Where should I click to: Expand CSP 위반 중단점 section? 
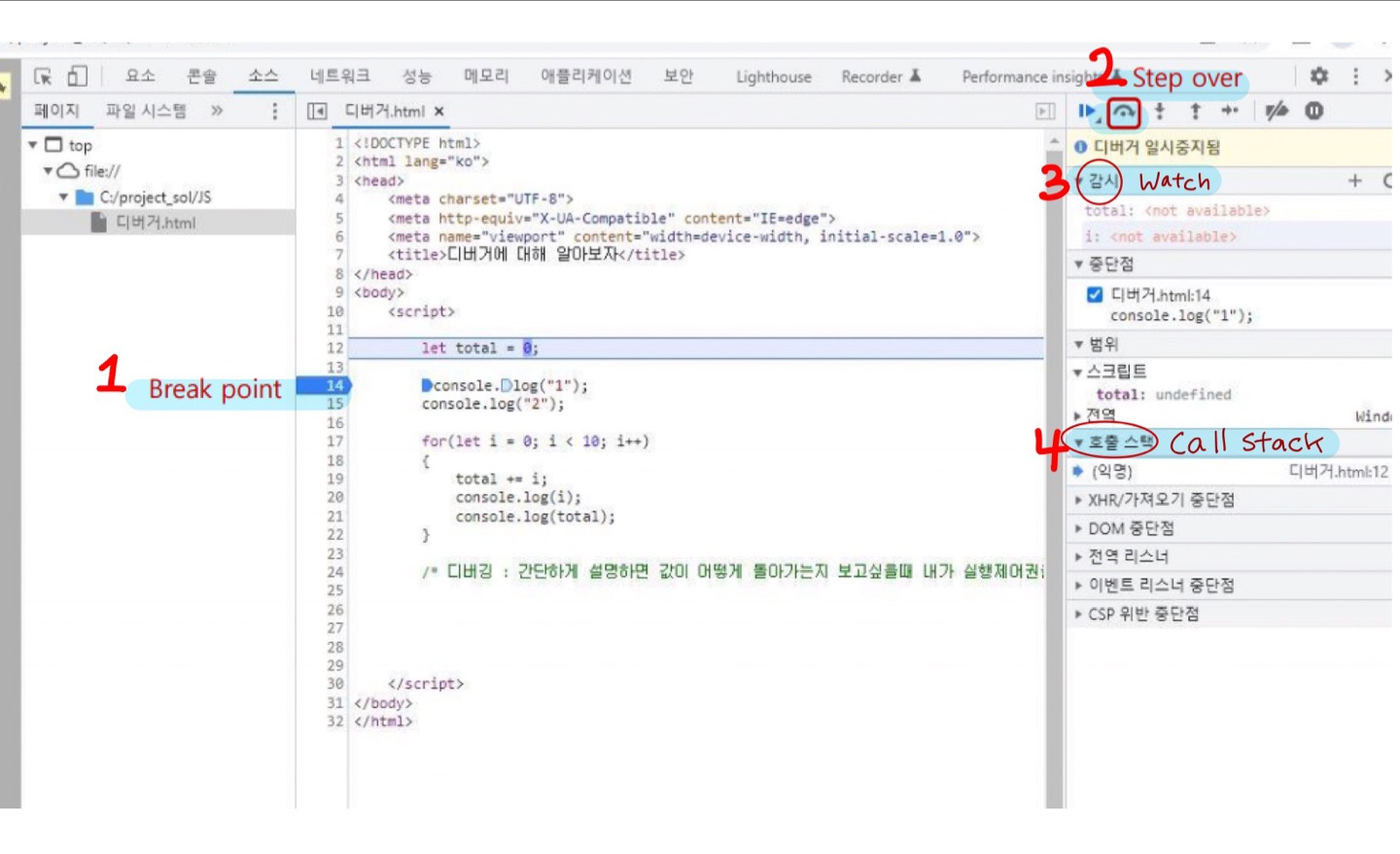pos(1078,615)
